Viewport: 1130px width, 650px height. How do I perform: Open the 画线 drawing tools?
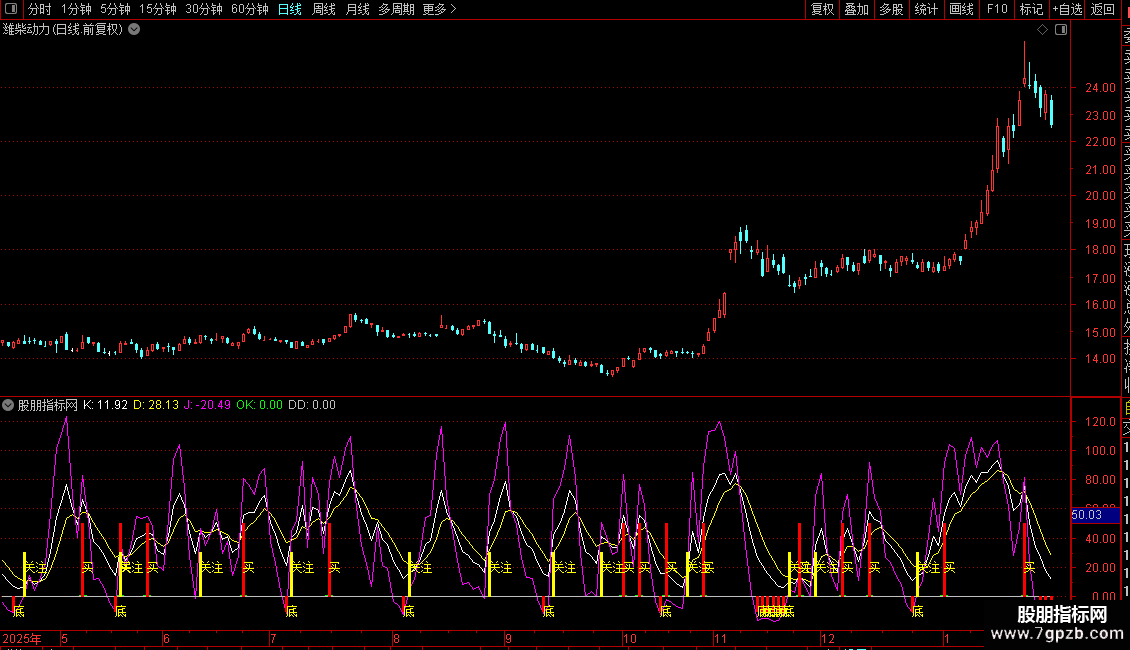(x=961, y=9)
